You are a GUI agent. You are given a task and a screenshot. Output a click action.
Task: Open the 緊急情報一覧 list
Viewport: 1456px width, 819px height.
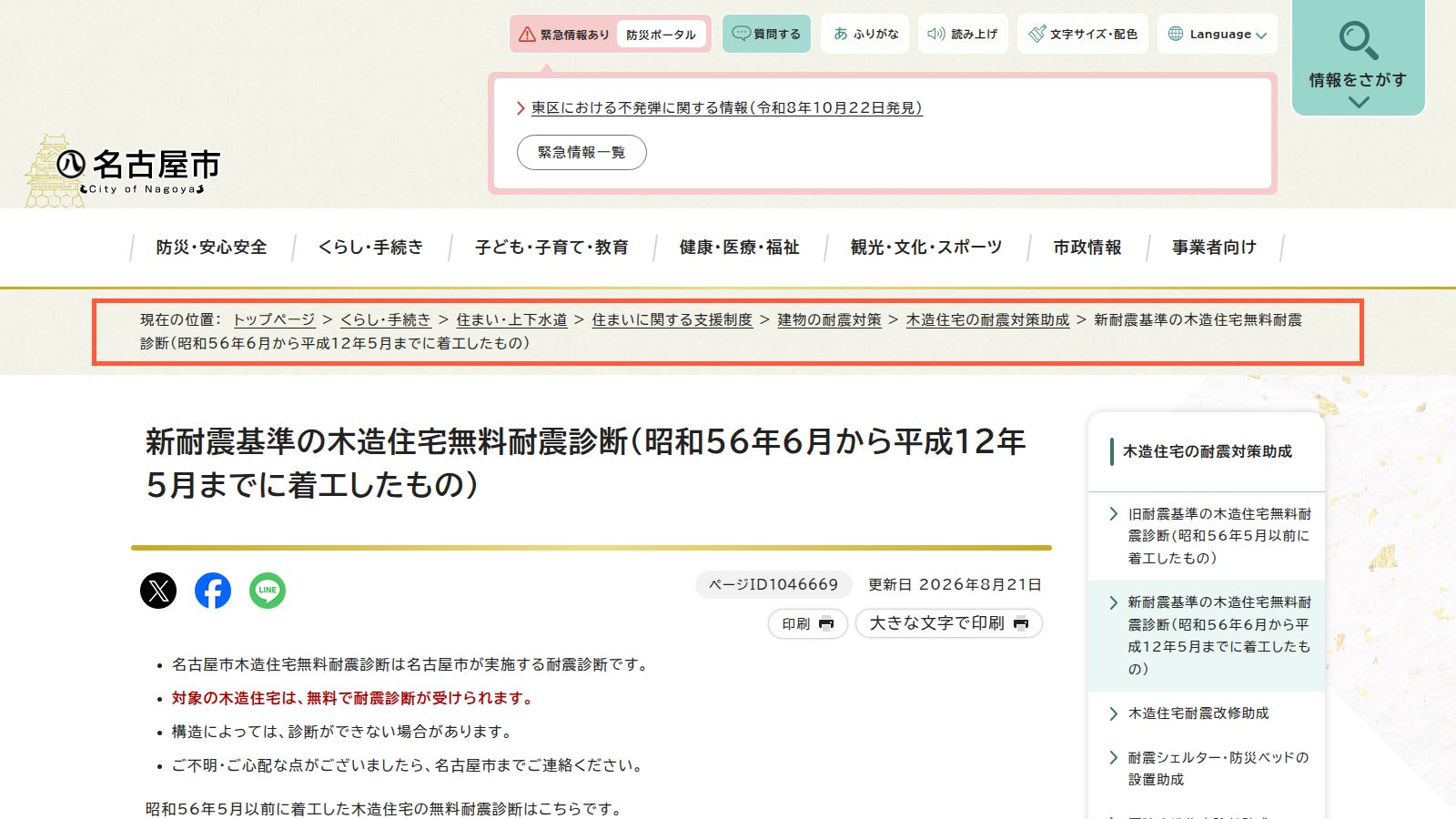pos(581,152)
